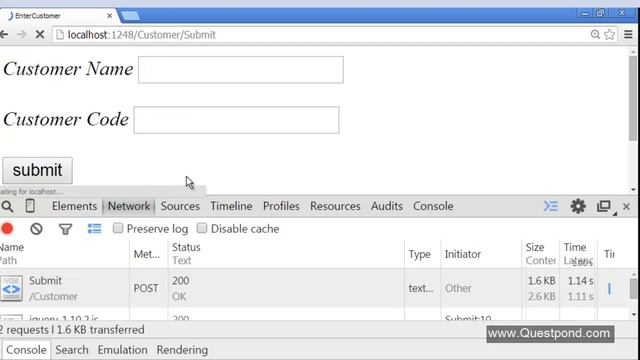
Task: Toggle device mode phone icon
Action: [x=30, y=206]
